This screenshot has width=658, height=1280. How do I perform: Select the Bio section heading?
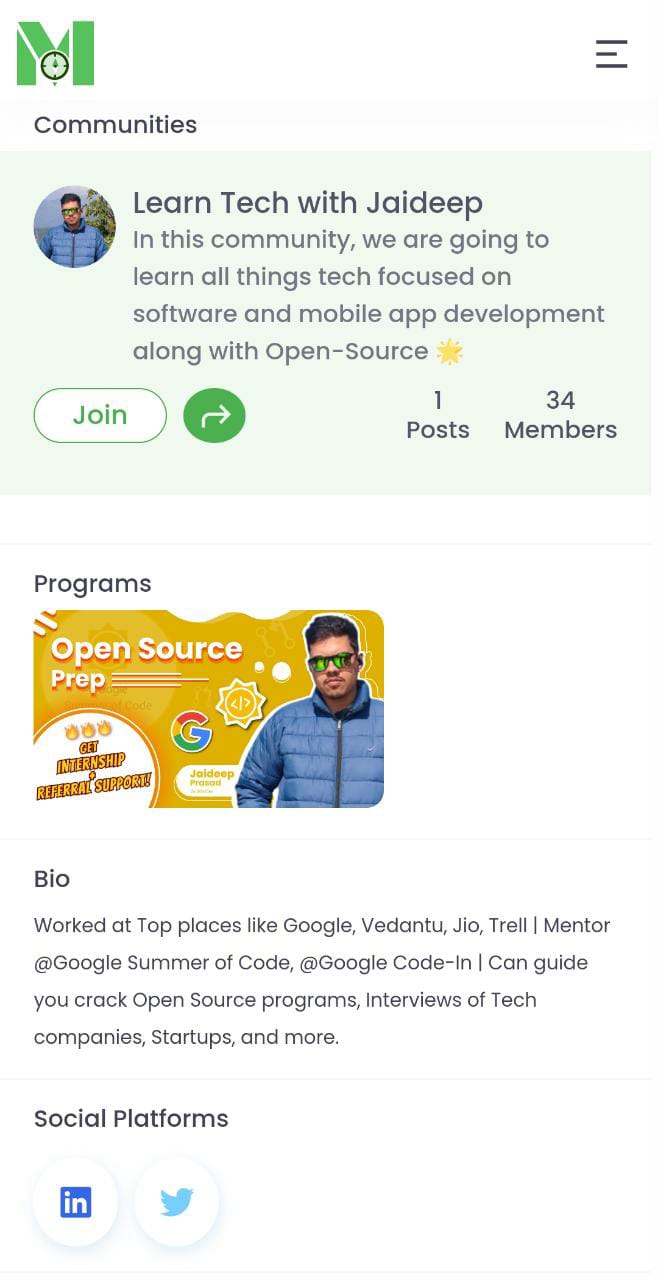[52, 879]
